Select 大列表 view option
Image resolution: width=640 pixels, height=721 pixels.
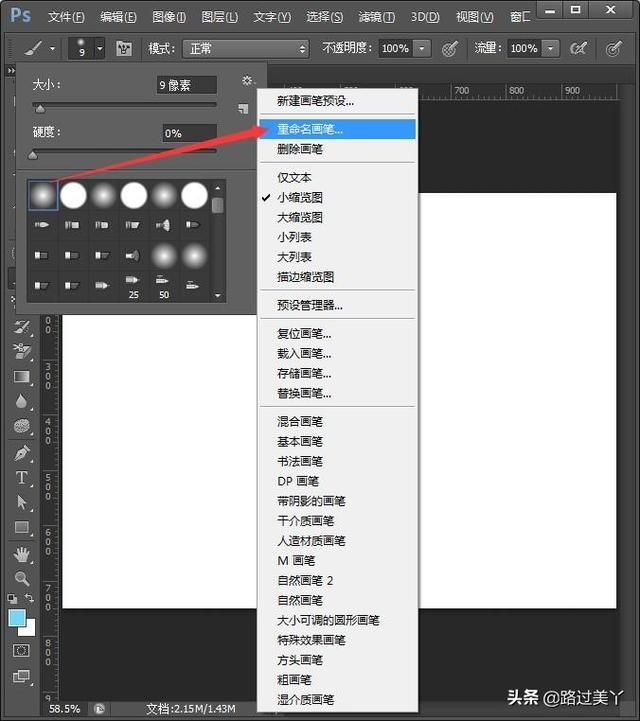tap(337, 257)
